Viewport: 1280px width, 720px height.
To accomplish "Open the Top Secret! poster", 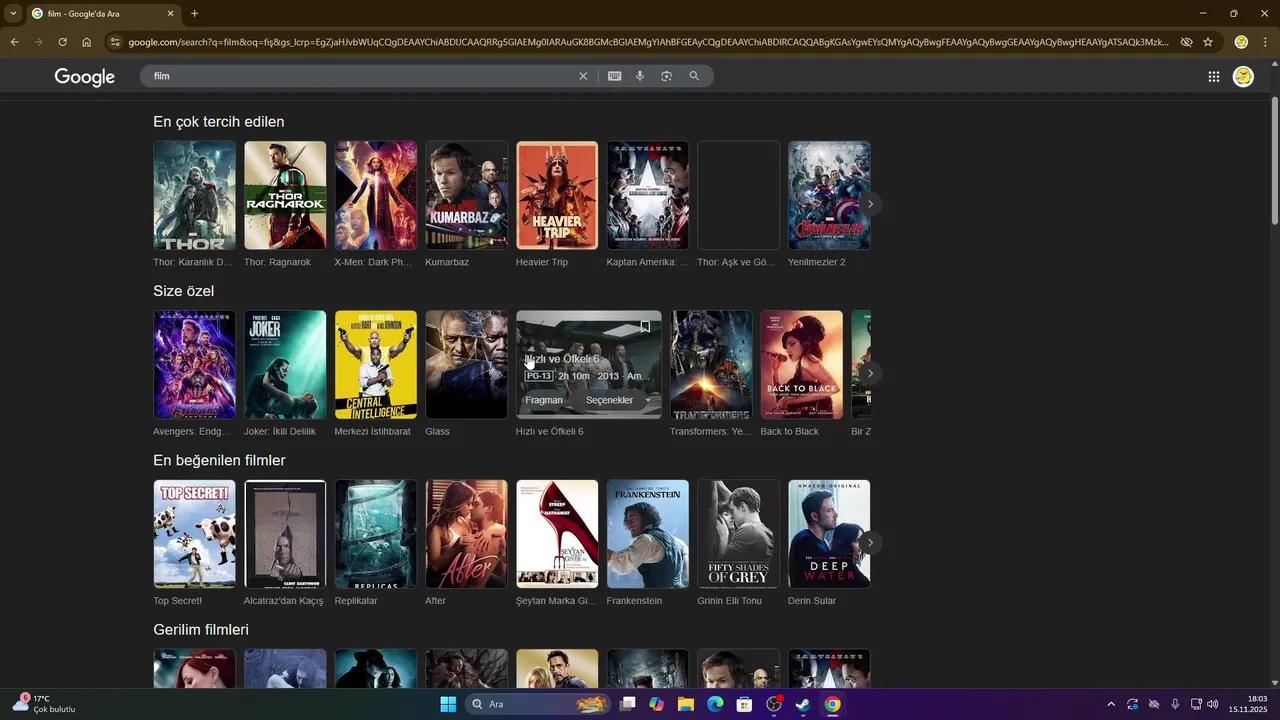I will [x=194, y=534].
